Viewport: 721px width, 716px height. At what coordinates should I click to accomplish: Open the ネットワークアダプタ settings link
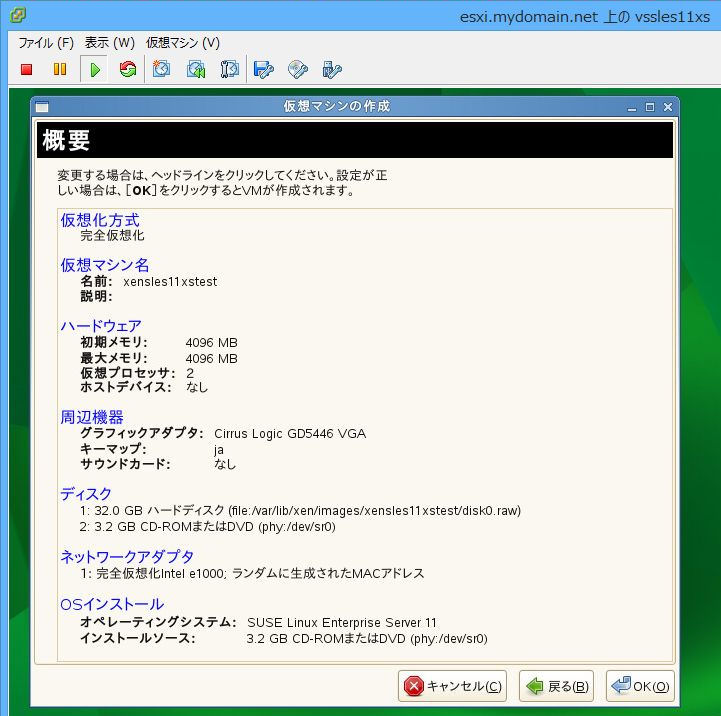[x=127, y=556]
